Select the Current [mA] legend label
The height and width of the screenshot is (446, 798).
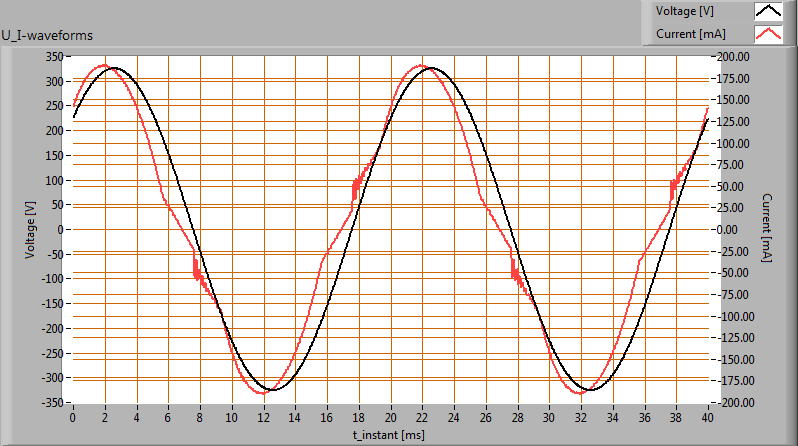690,34
